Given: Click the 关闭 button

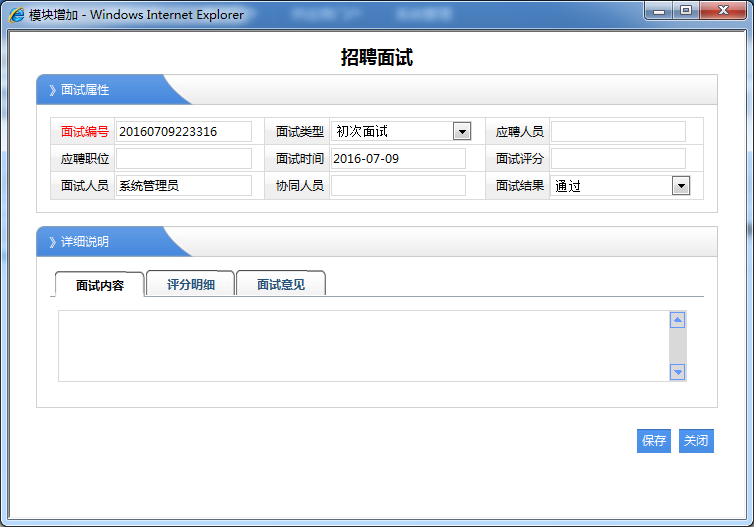Looking at the screenshot, I should (x=696, y=441).
